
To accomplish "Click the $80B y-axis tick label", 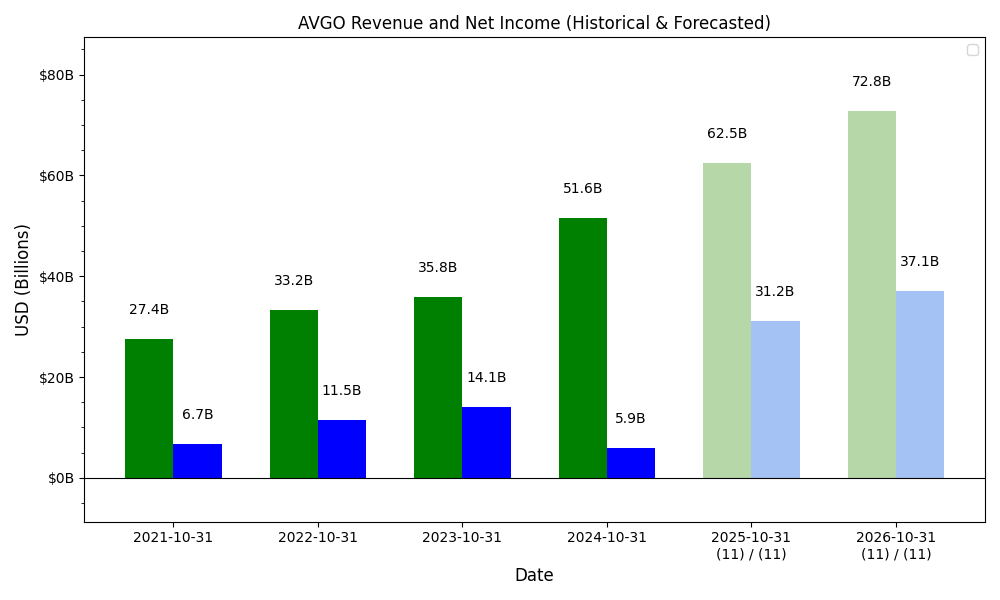I will click(x=57, y=75).
